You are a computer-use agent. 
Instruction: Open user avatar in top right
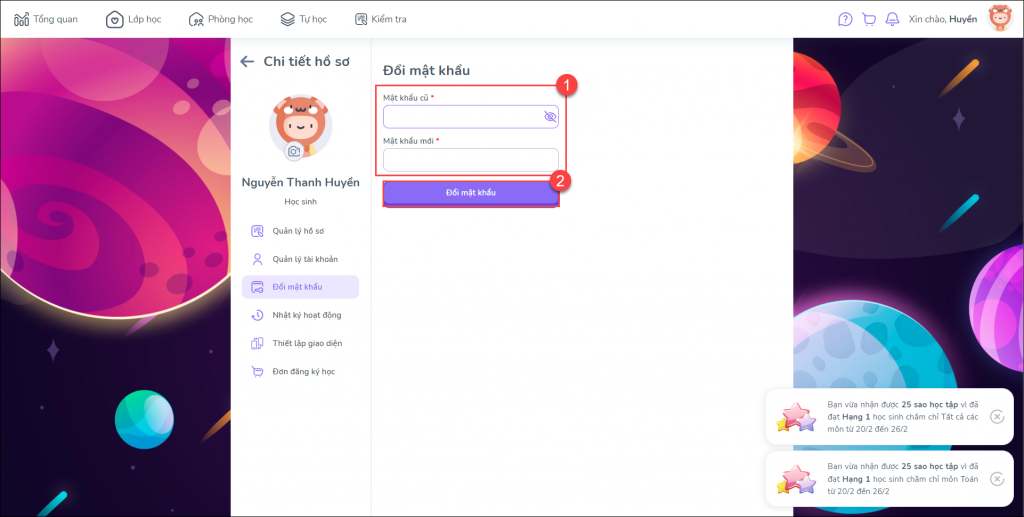pos(999,19)
